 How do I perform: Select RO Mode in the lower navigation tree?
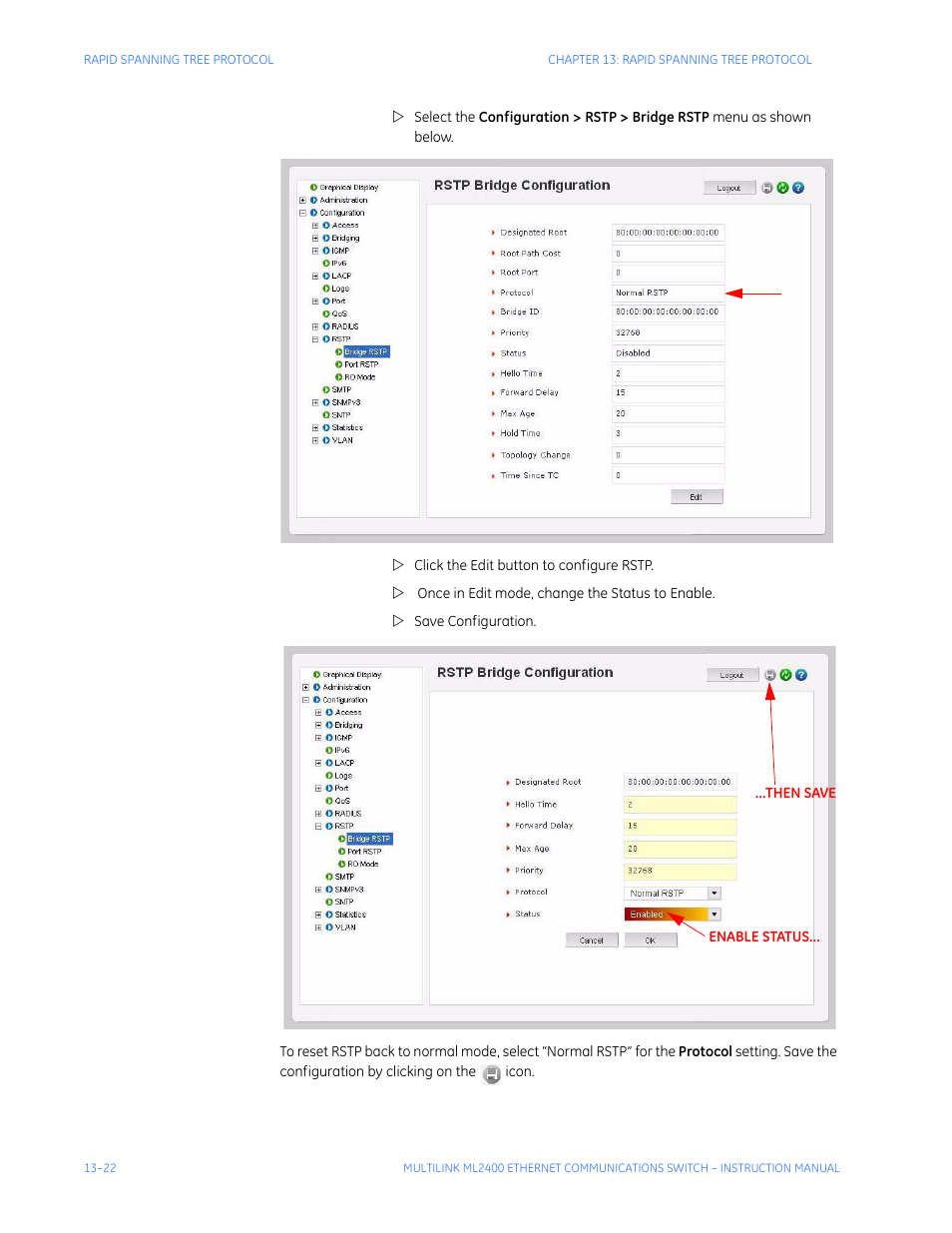click(362, 865)
